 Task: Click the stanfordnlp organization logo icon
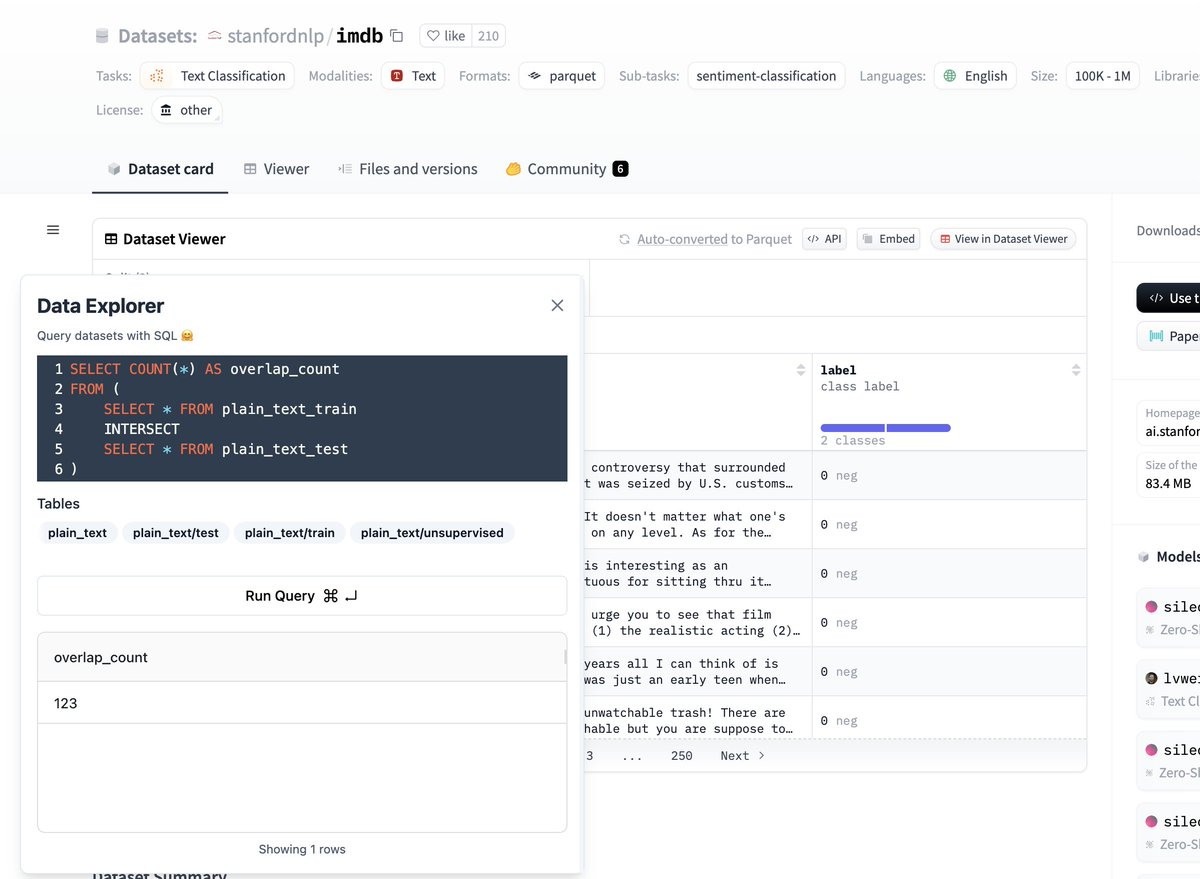coord(214,36)
